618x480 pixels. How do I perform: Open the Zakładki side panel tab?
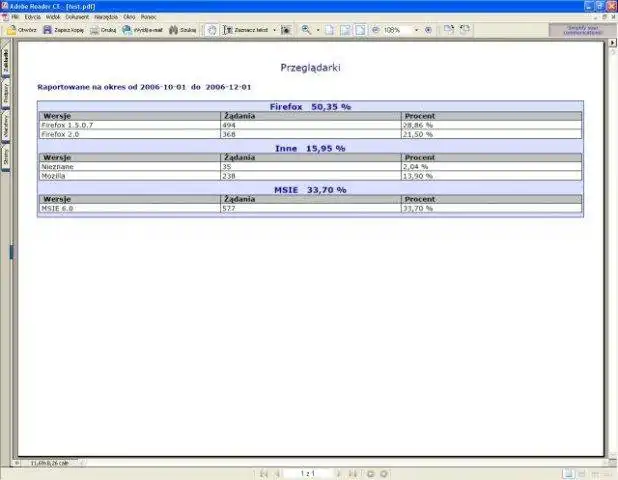click(x=6, y=61)
